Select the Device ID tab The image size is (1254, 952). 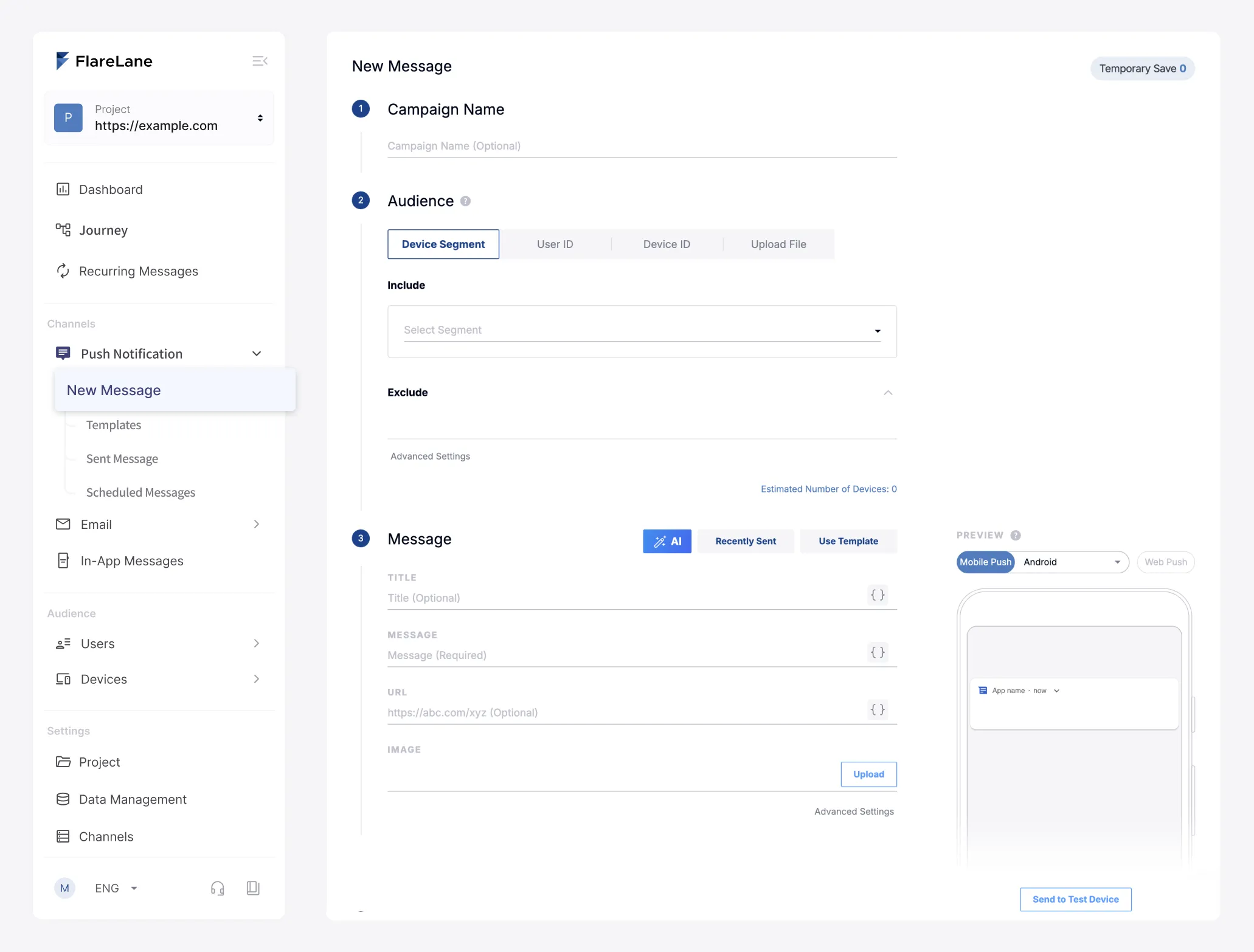[667, 244]
